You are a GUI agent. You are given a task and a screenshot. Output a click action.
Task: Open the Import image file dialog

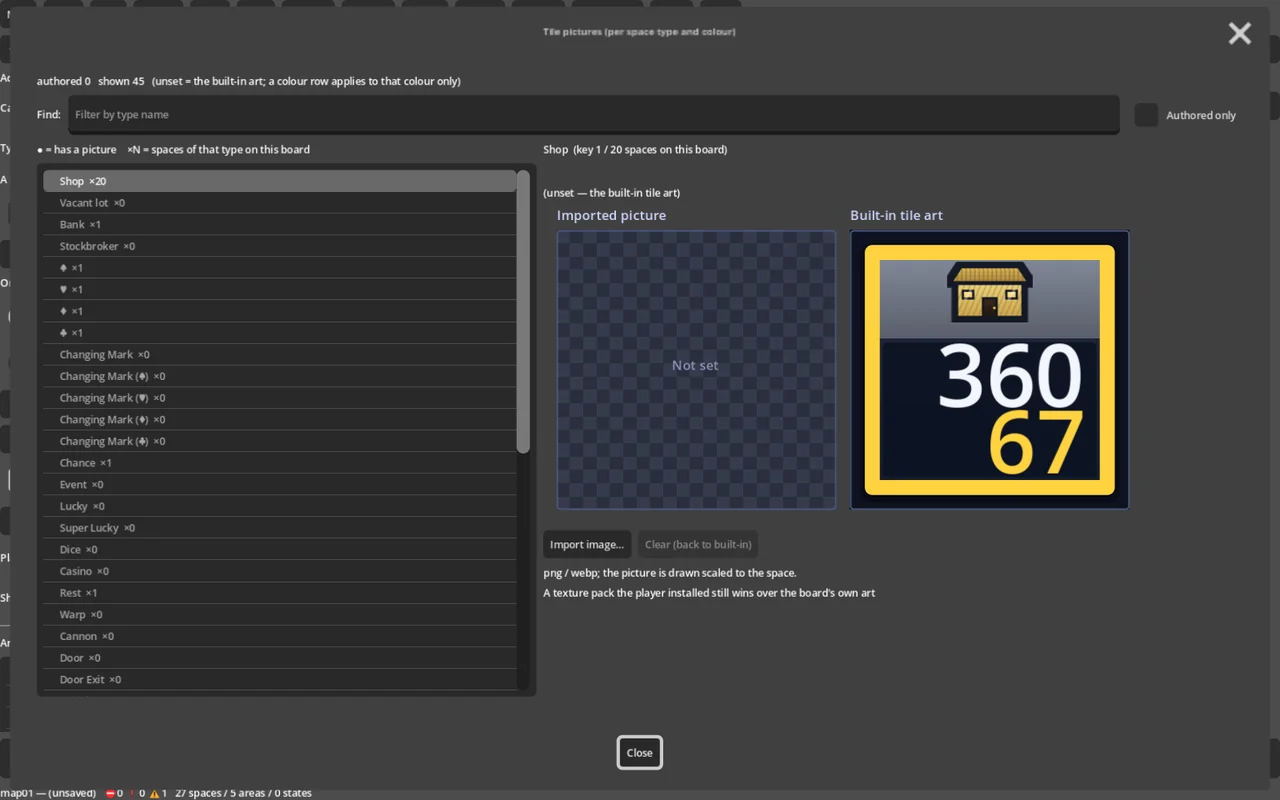pos(587,544)
